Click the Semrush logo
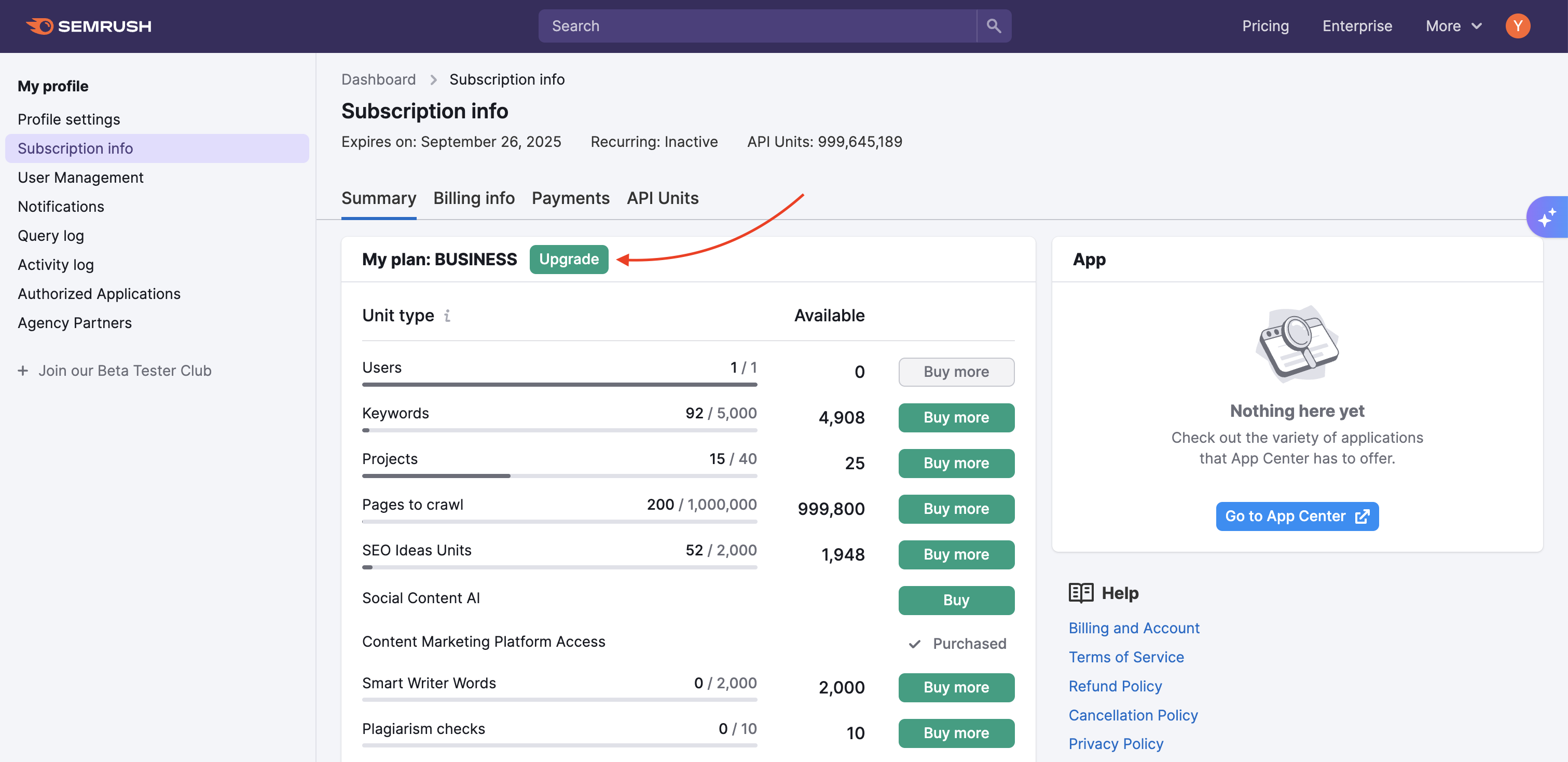1568x762 pixels. click(89, 26)
